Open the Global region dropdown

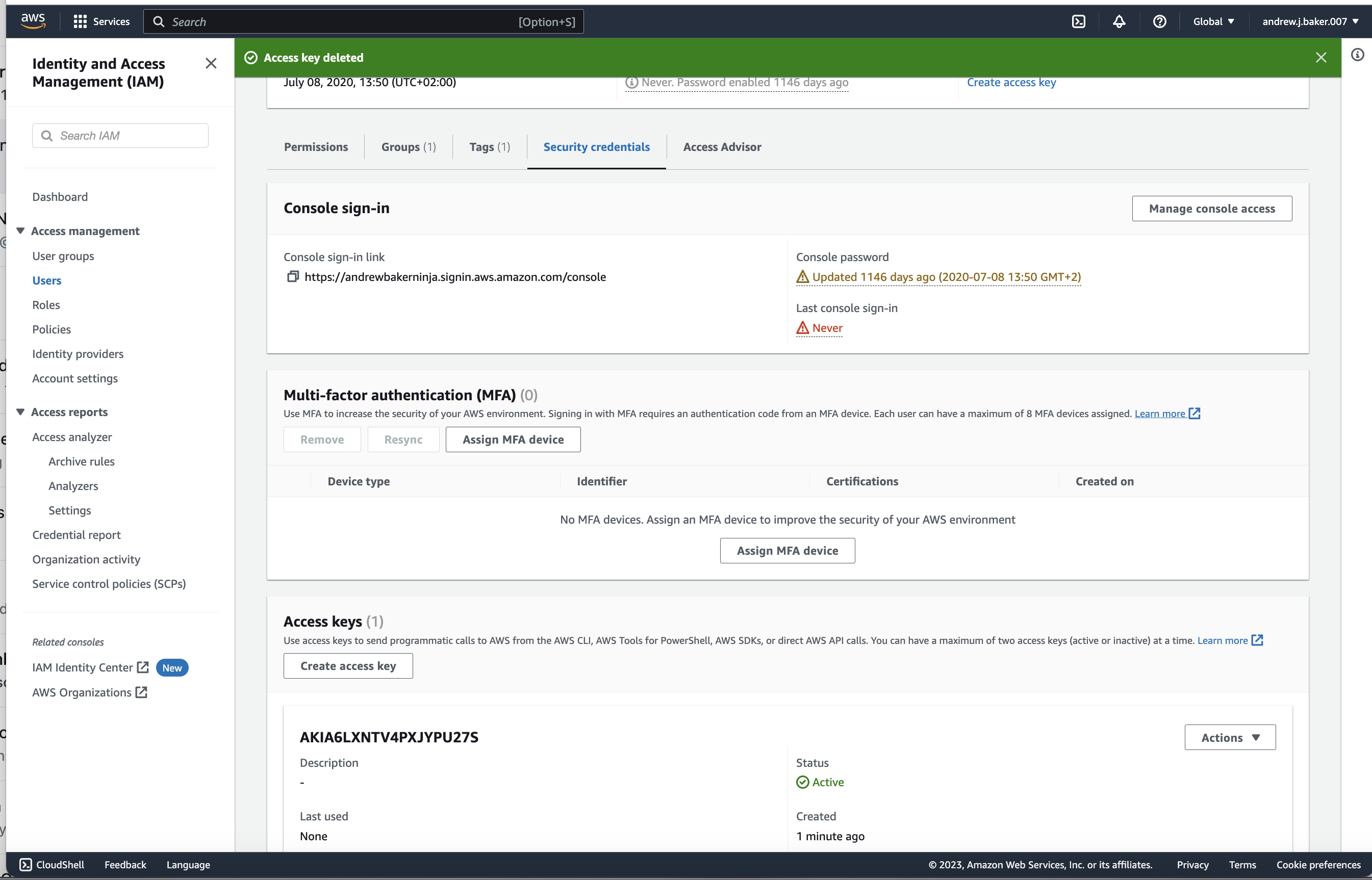(x=1214, y=21)
